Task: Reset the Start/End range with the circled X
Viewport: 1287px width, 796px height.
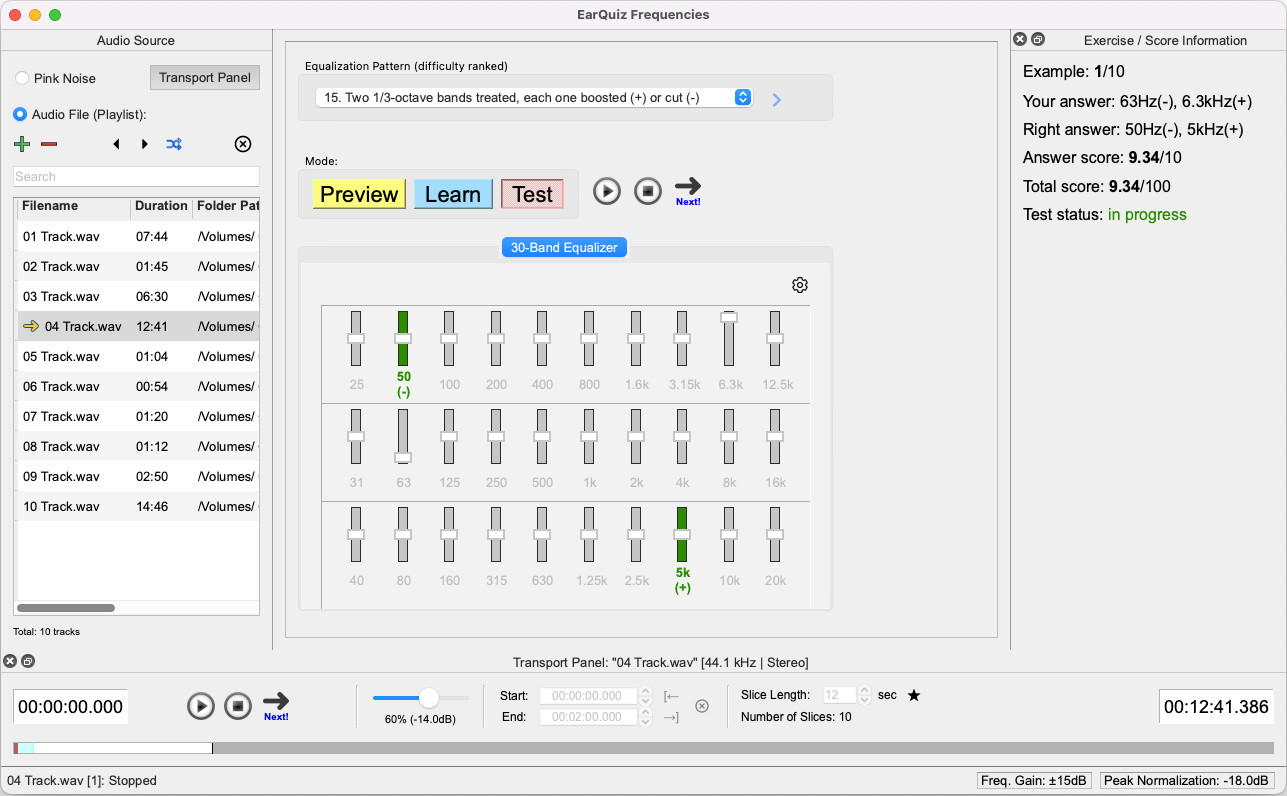Action: (702, 706)
